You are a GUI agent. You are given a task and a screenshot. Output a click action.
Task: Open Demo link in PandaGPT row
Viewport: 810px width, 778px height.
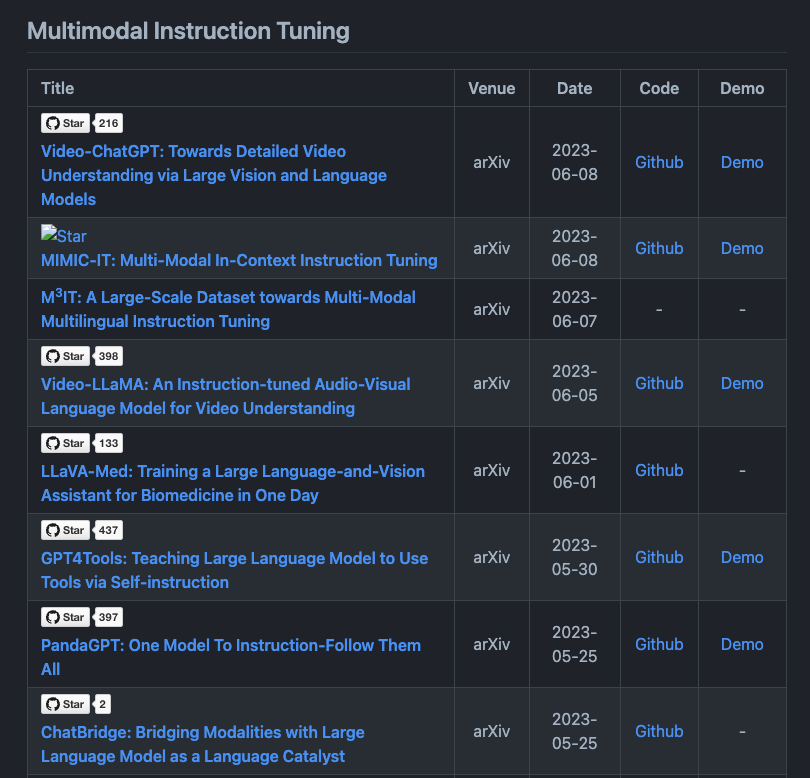[x=742, y=644]
